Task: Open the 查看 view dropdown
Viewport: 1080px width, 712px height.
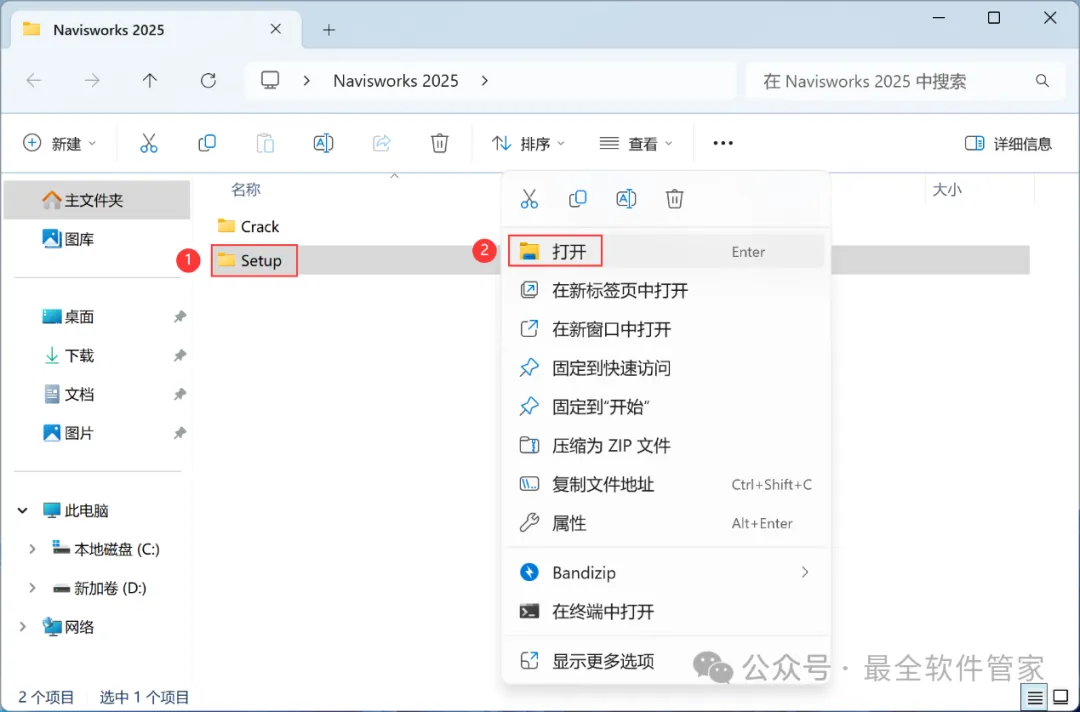Action: click(x=636, y=143)
